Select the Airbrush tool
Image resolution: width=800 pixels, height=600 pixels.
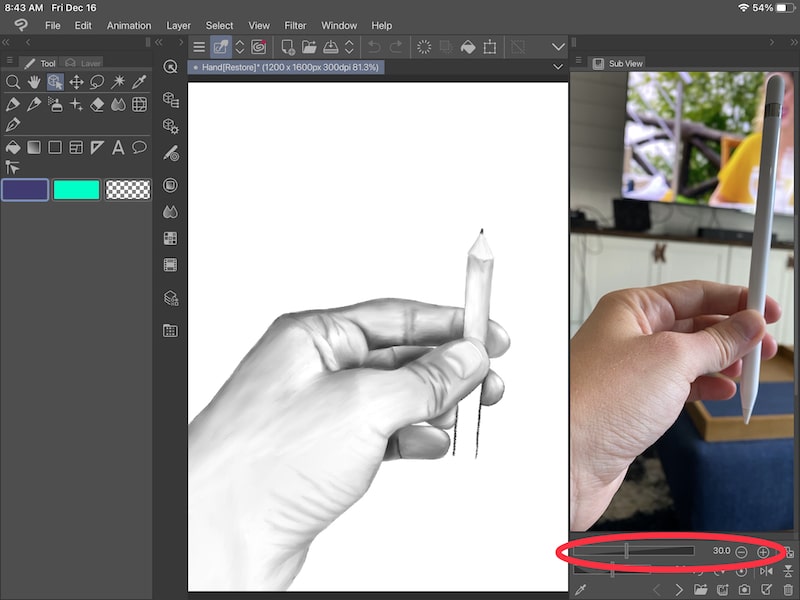click(x=56, y=105)
